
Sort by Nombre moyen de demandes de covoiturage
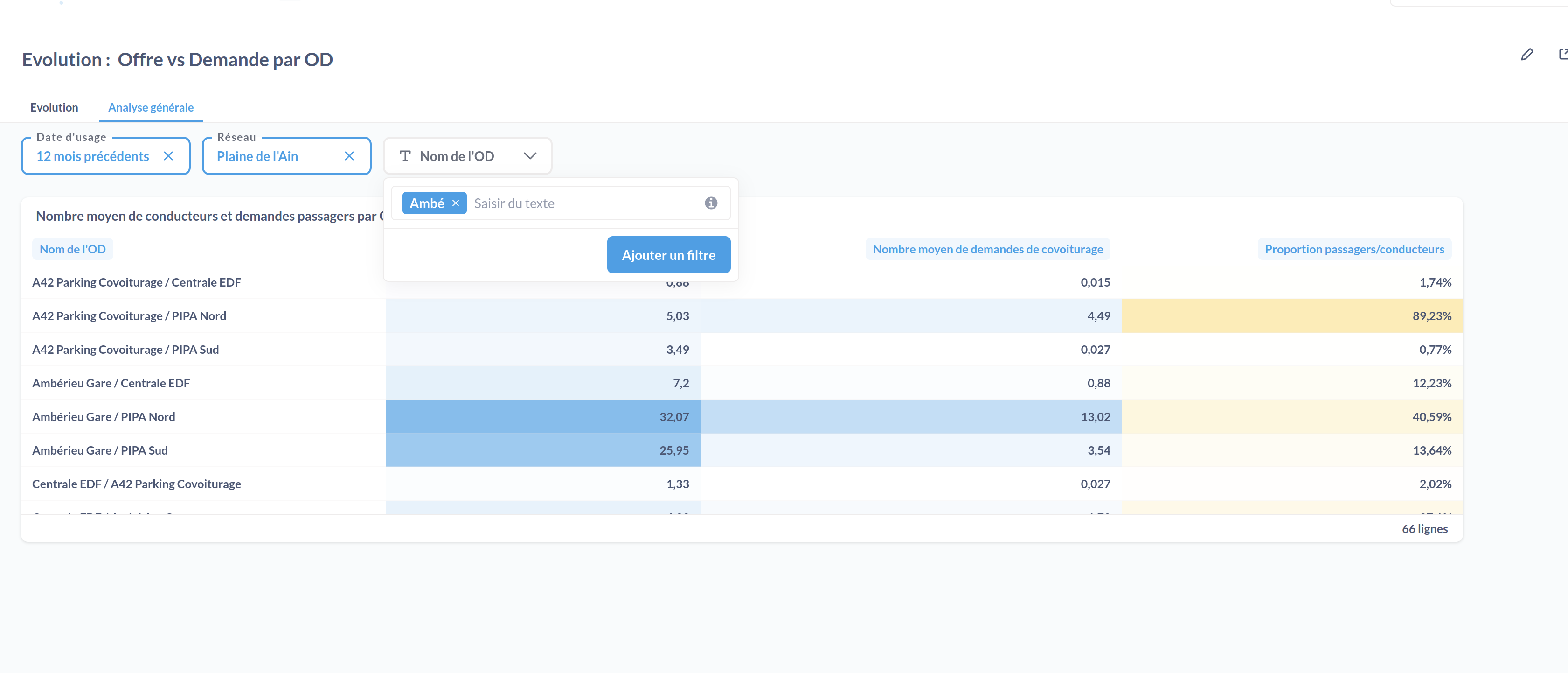coord(987,249)
